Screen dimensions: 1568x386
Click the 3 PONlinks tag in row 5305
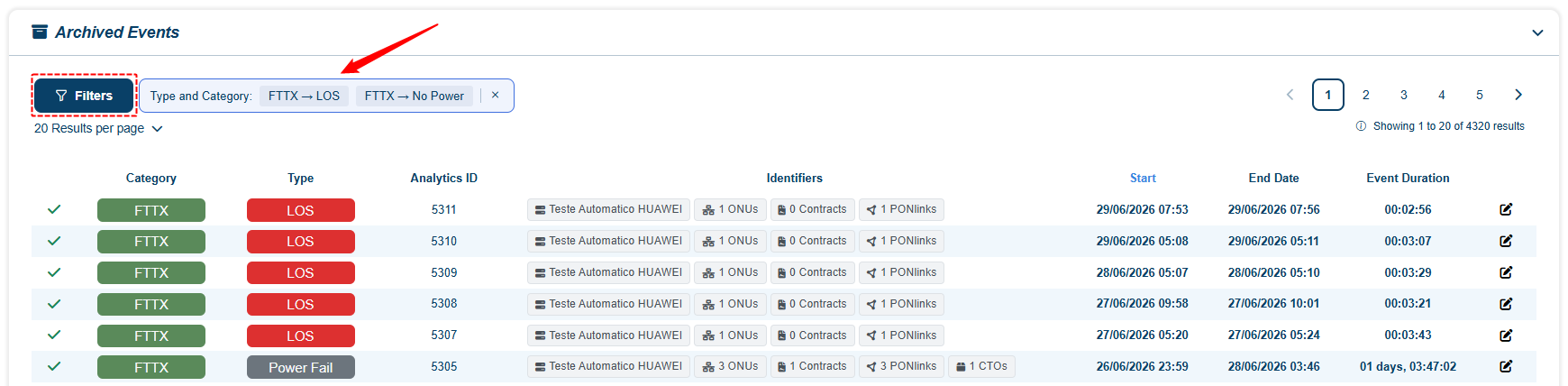pyautogui.click(x=901, y=366)
